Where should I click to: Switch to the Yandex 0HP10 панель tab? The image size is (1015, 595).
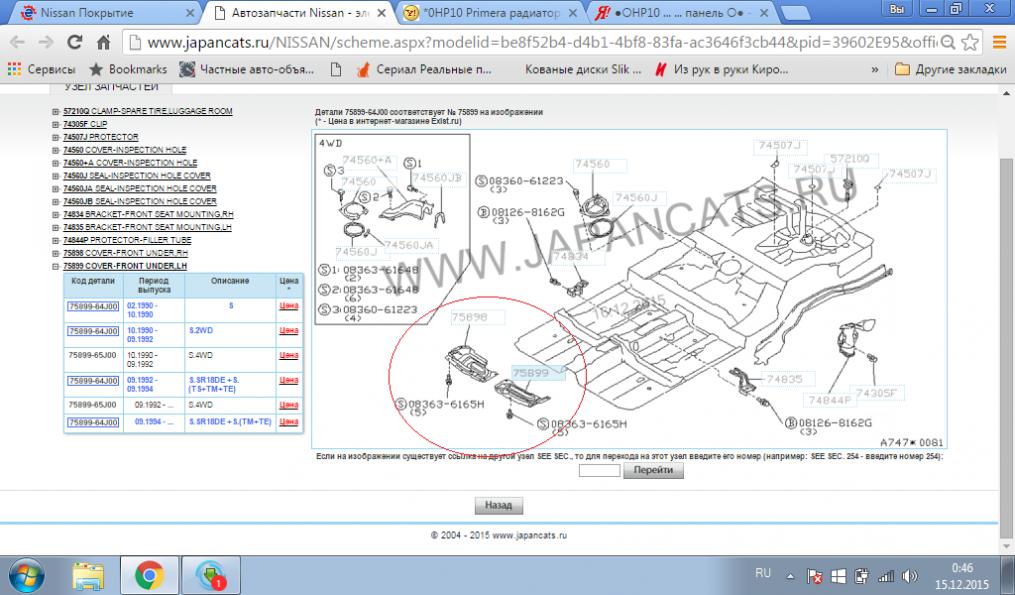click(x=680, y=12)
